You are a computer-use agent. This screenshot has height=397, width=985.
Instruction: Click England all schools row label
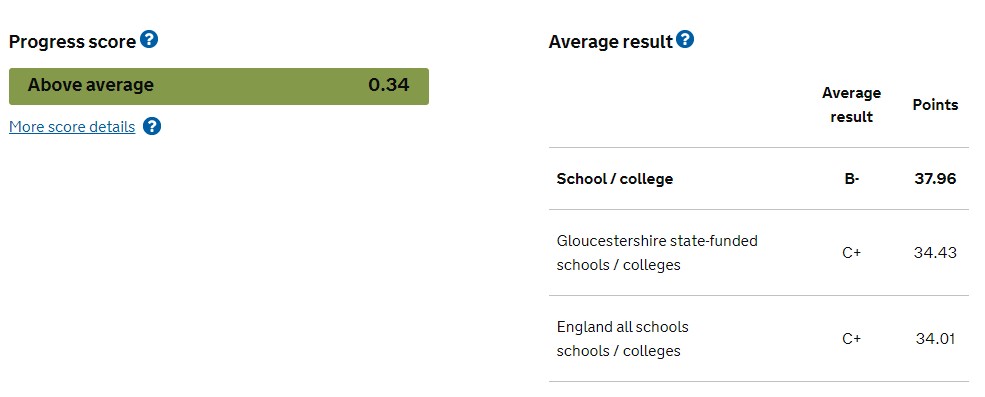pos(623,339)
